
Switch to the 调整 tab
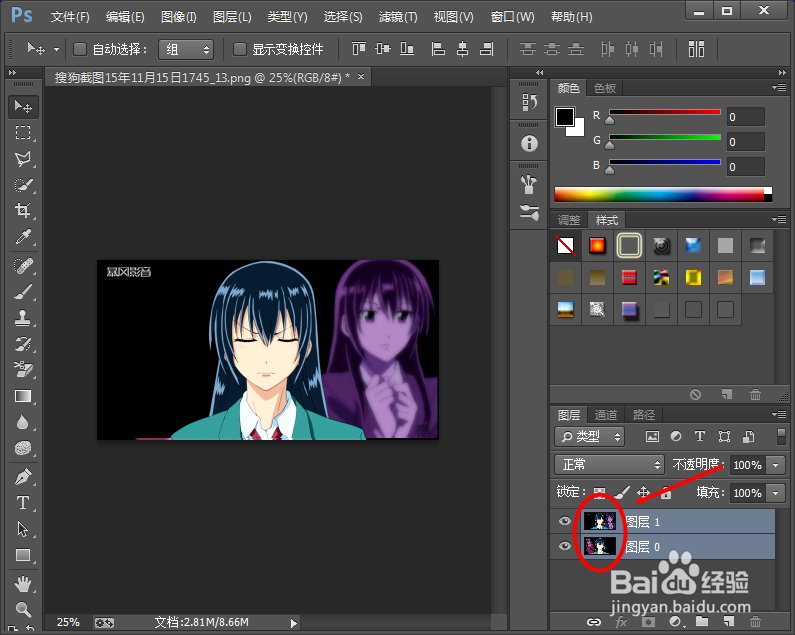(569, 220)
